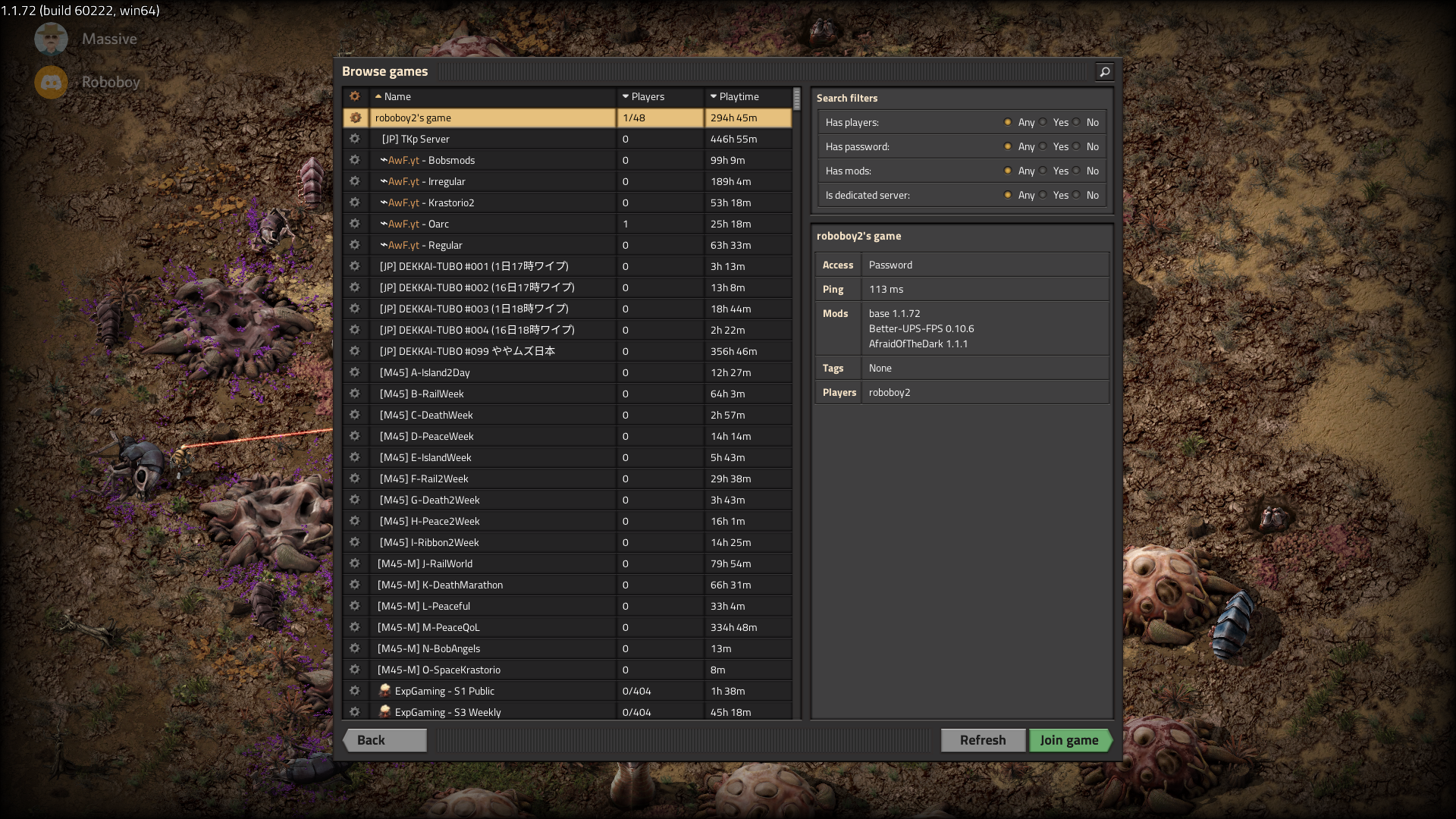
Task: Click the Better-UPS-FPS 0.10.6 mod entry
Action: pos(921,328)
